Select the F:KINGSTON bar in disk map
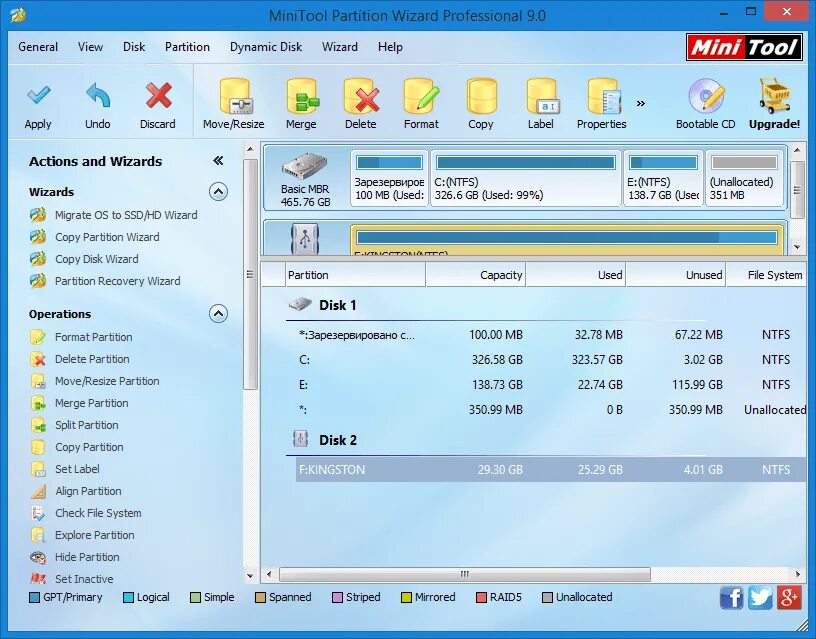816x639 pixels. pyautogui.click(x=567, y=239)
